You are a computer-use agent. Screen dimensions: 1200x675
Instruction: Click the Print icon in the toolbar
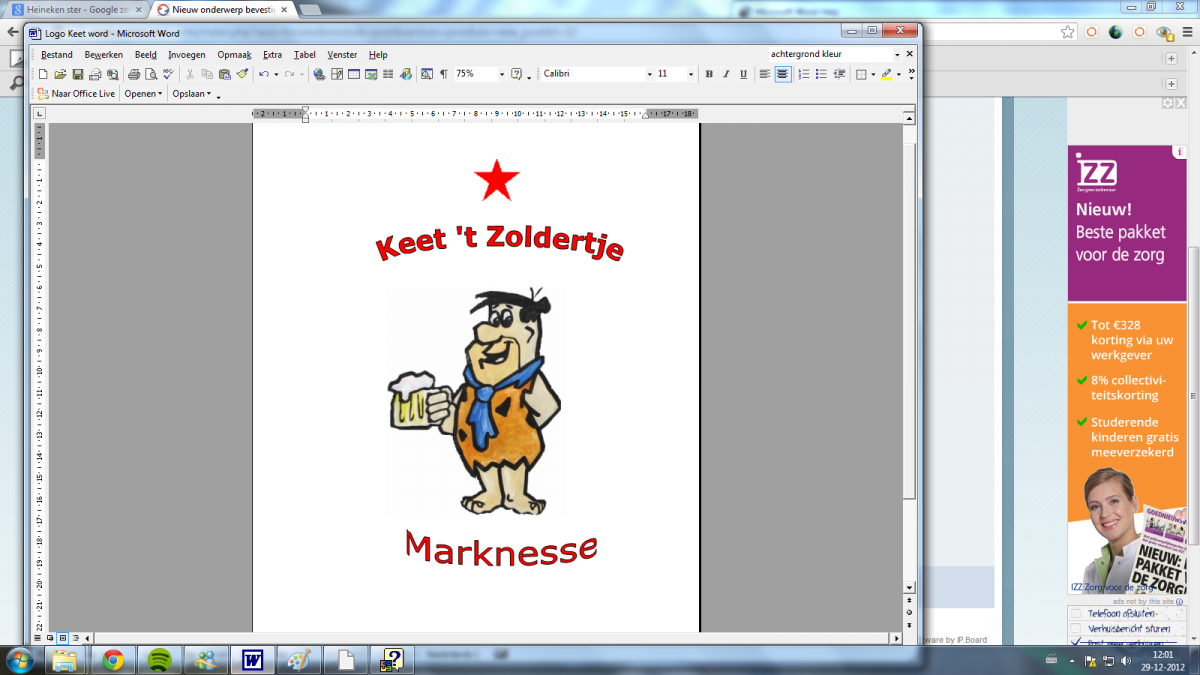click(134, 74)
